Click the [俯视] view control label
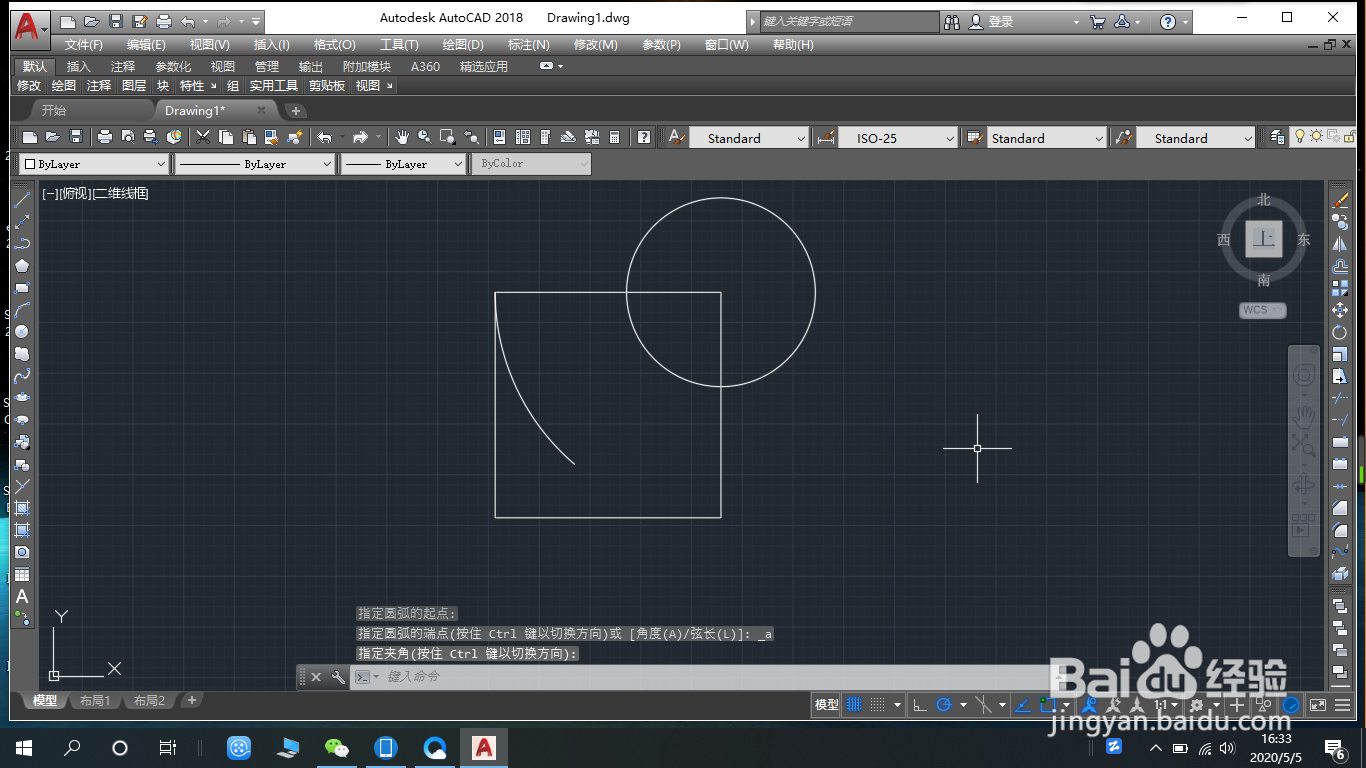 pos(75,193)
